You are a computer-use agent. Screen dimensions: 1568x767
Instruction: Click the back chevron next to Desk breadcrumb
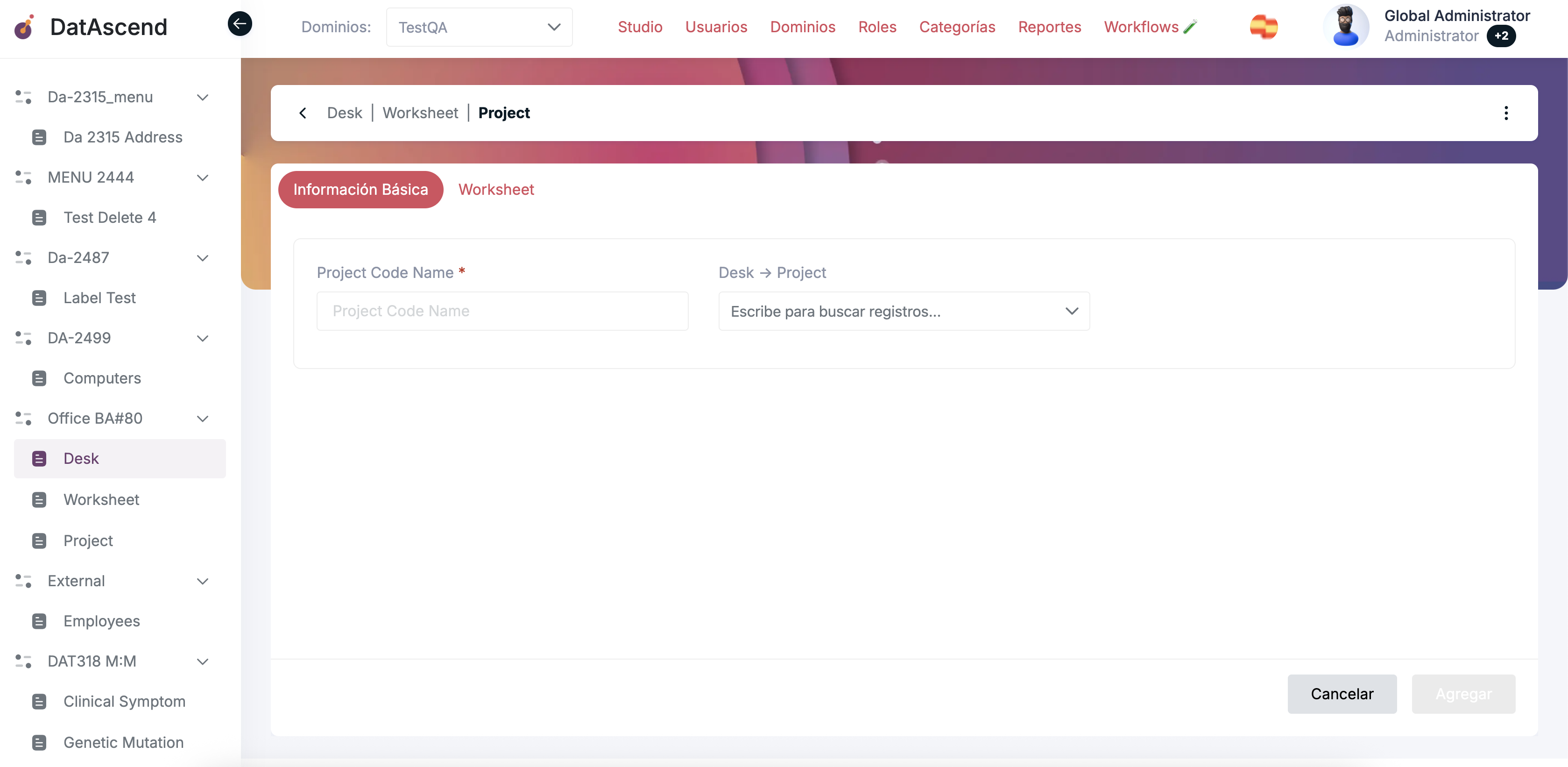303,113
